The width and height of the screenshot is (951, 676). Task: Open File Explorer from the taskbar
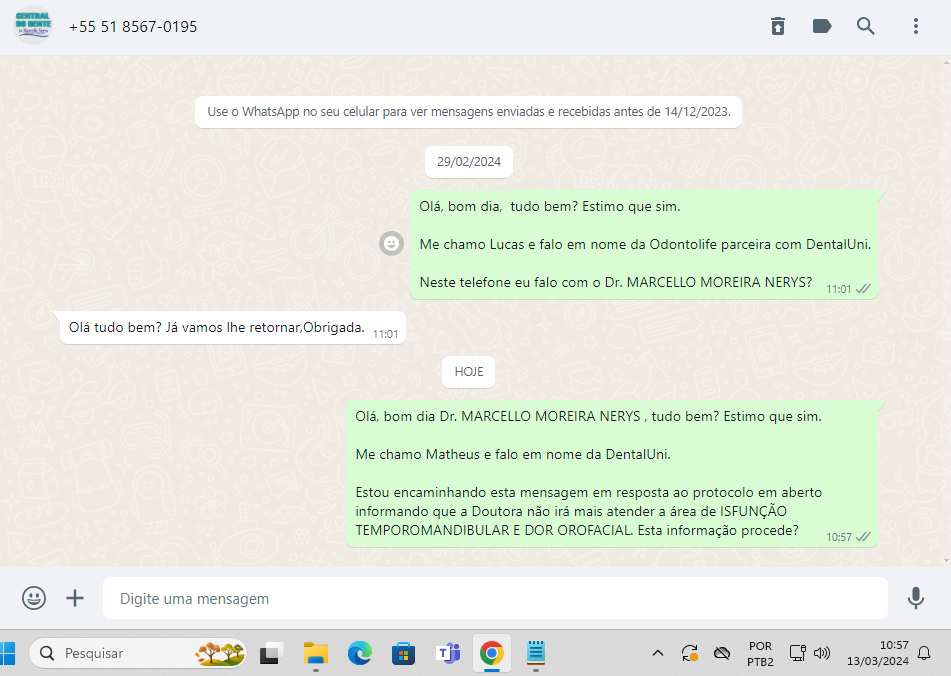coord(315,654)
